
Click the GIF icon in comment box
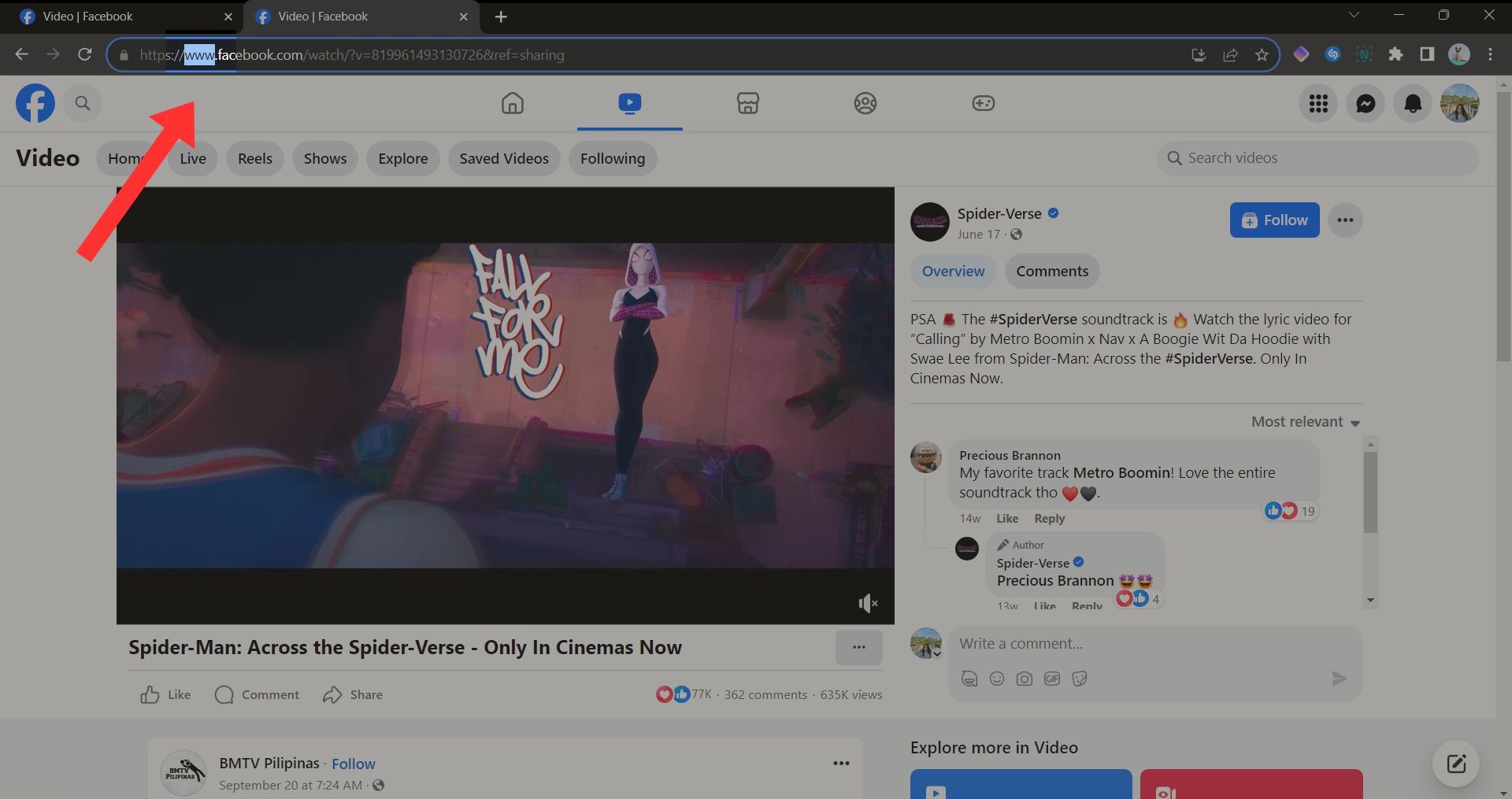tap(1051, 679)
